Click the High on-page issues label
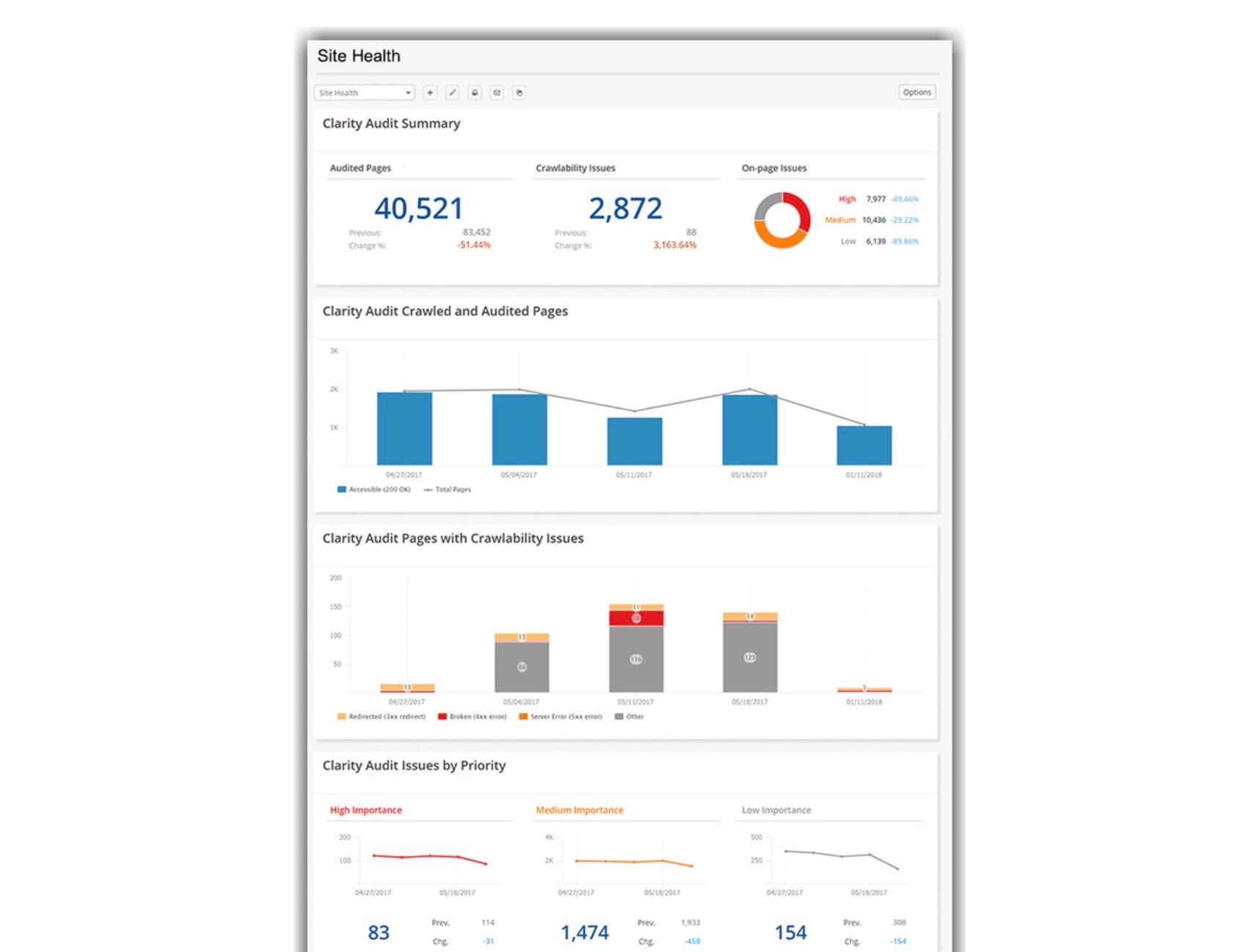Viewport: 1254px width, 952px height. (847, 199)
